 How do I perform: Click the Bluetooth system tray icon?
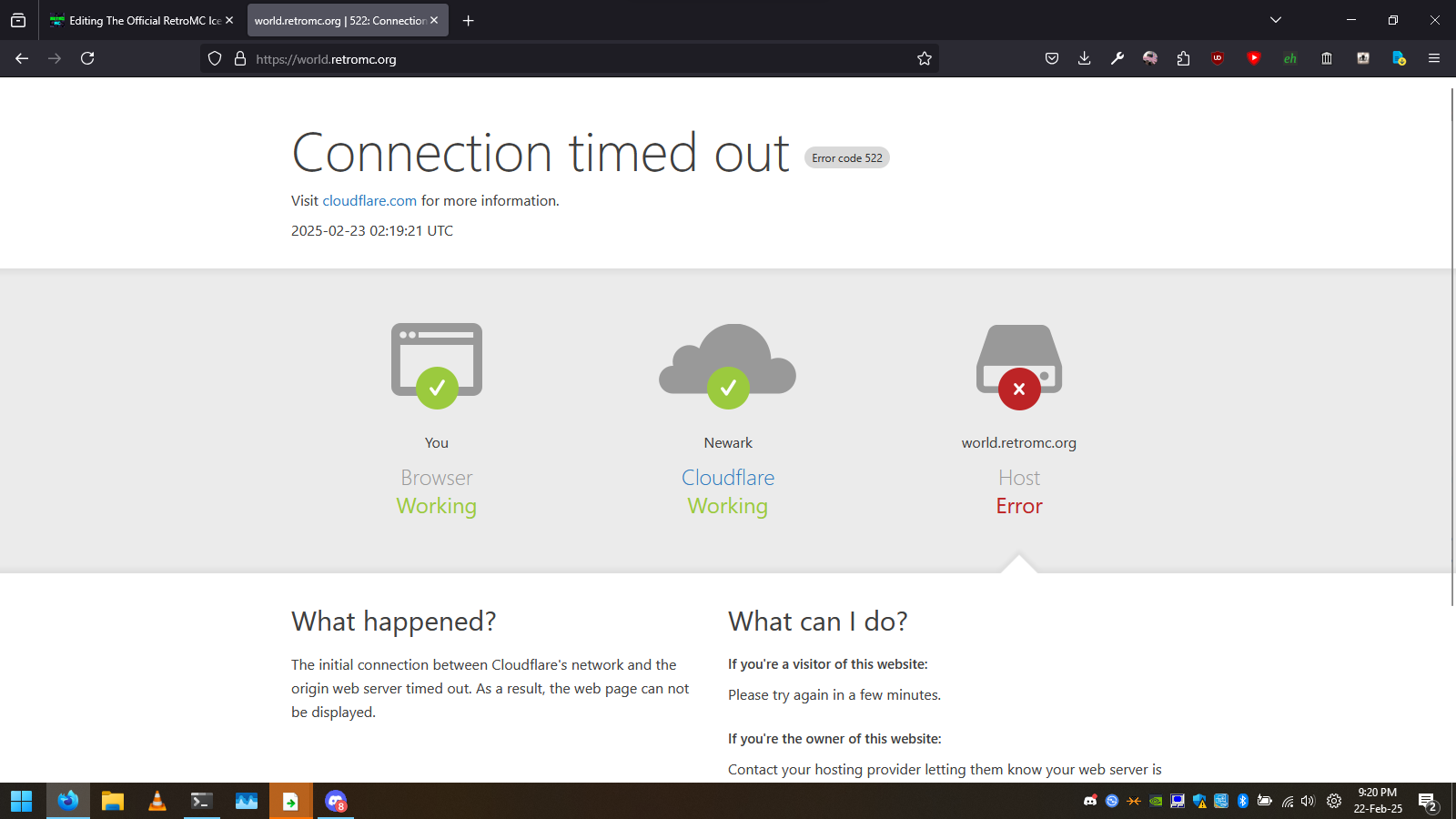1243,801
